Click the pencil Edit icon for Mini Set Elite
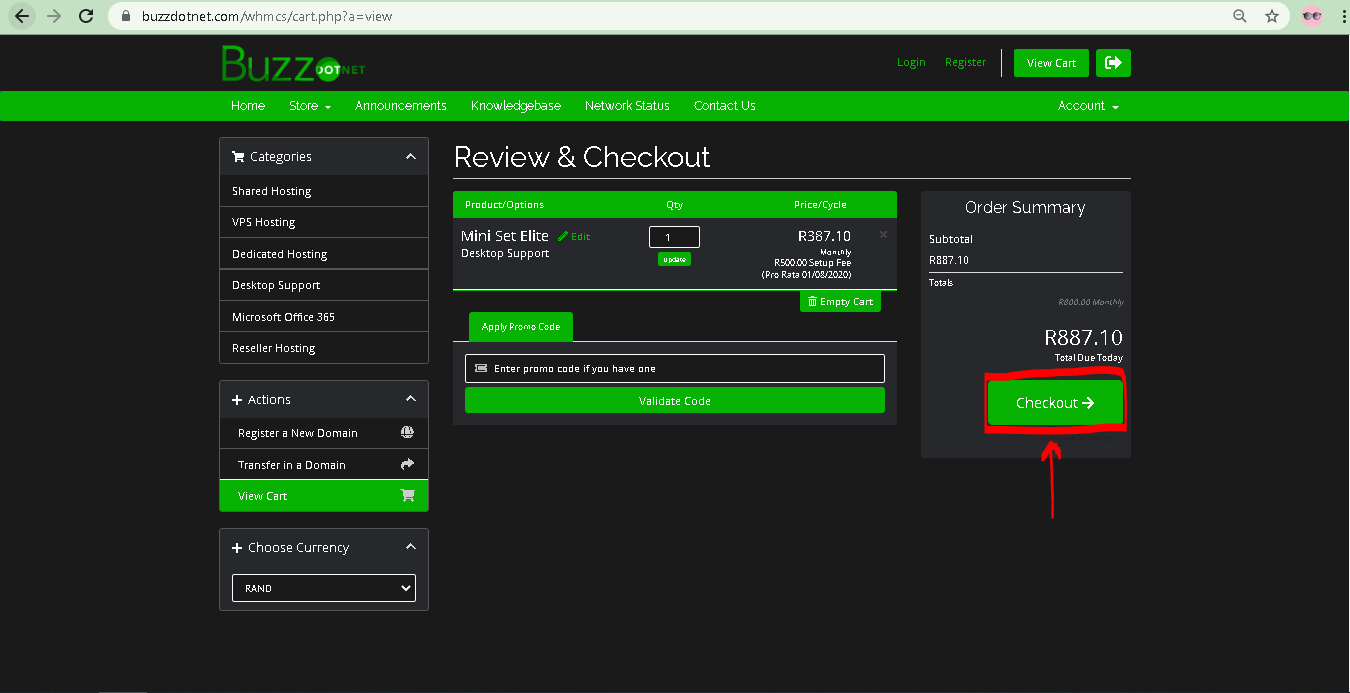The height and width of the screenshot is (693, 1350). (x=564, y=237)
